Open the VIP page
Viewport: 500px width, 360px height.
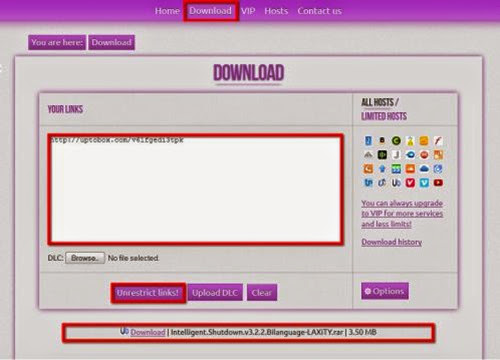click(x=248, y=11)
